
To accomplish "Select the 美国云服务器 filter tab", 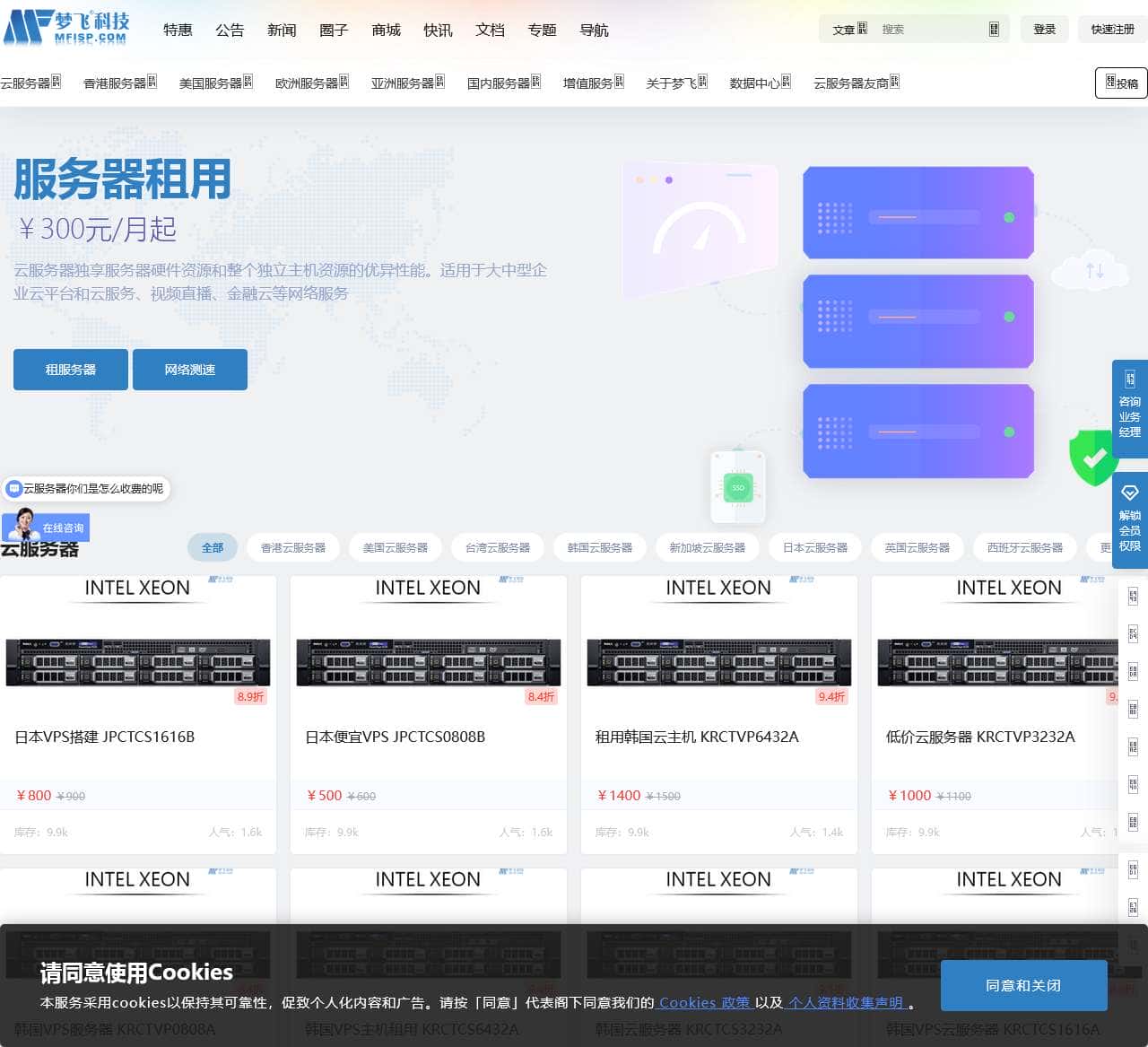I will coord(396,547).
